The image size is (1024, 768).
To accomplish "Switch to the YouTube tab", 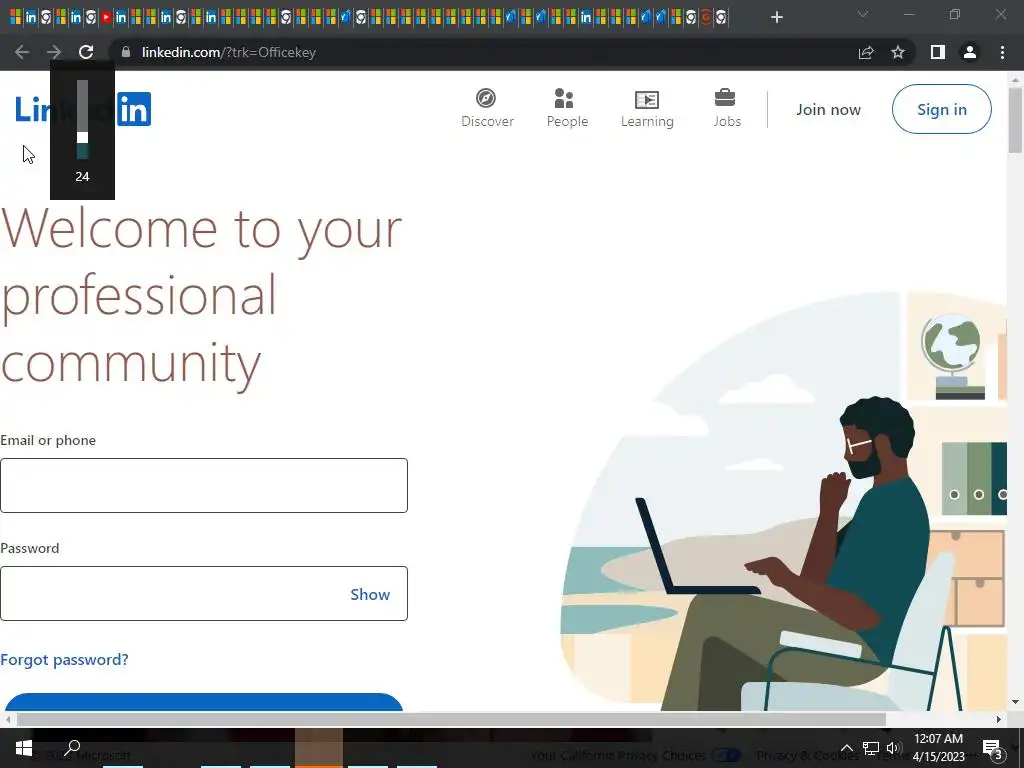I will tap(106, 18).
